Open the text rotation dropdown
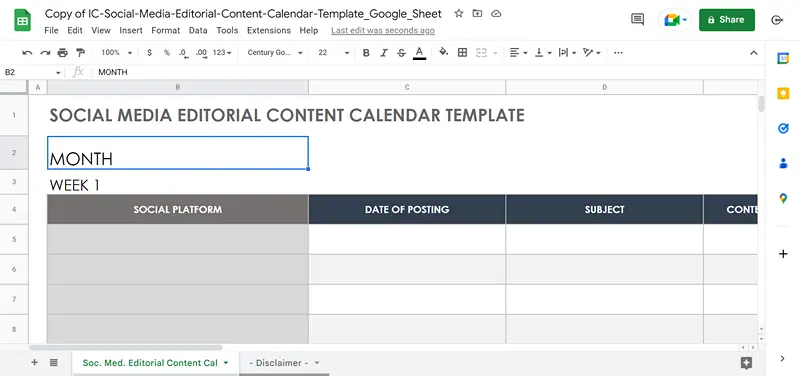800x376 pixels. click(x=592, y=53)
